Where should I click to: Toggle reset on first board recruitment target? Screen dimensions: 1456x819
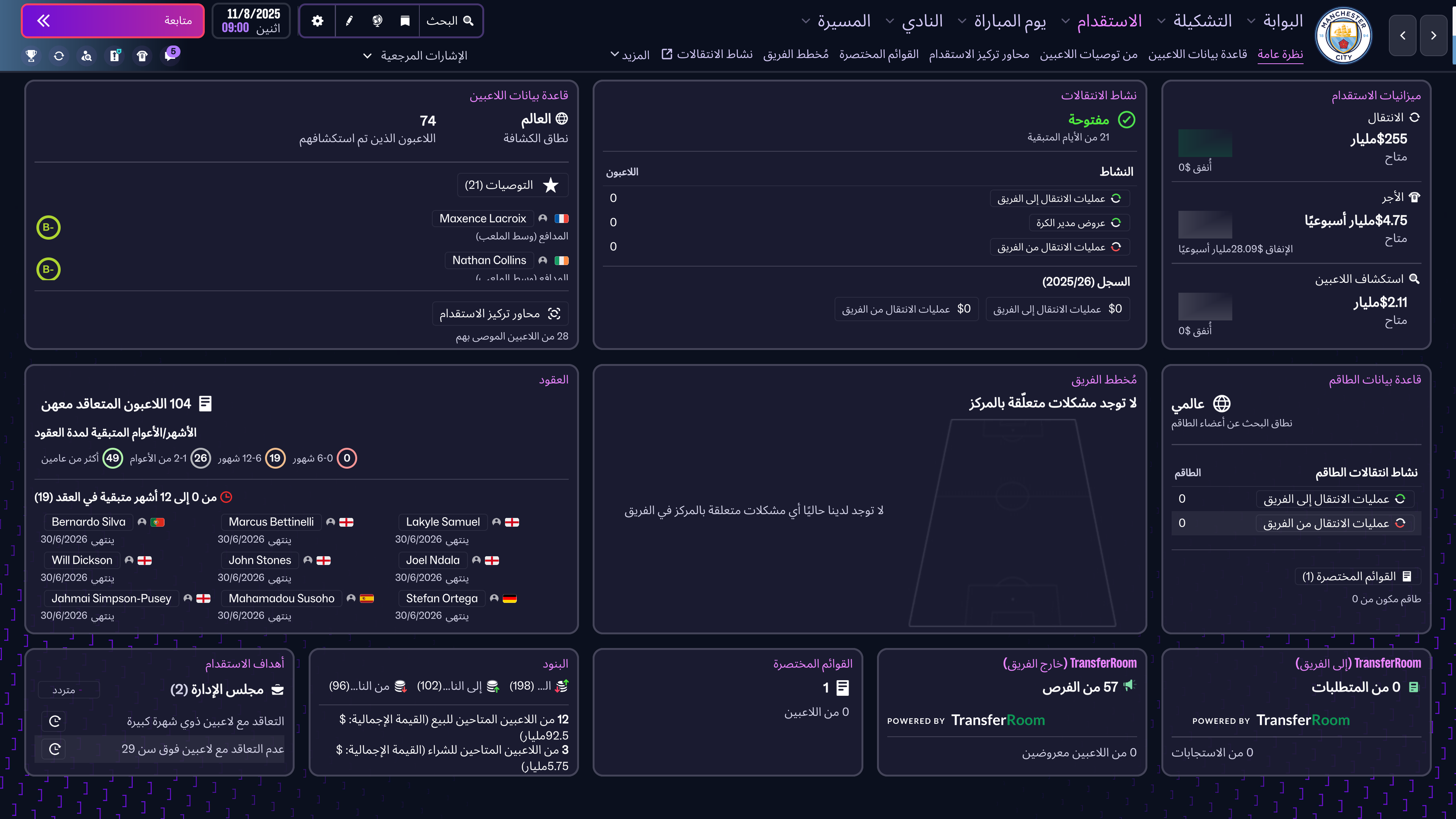click(55, 721)
